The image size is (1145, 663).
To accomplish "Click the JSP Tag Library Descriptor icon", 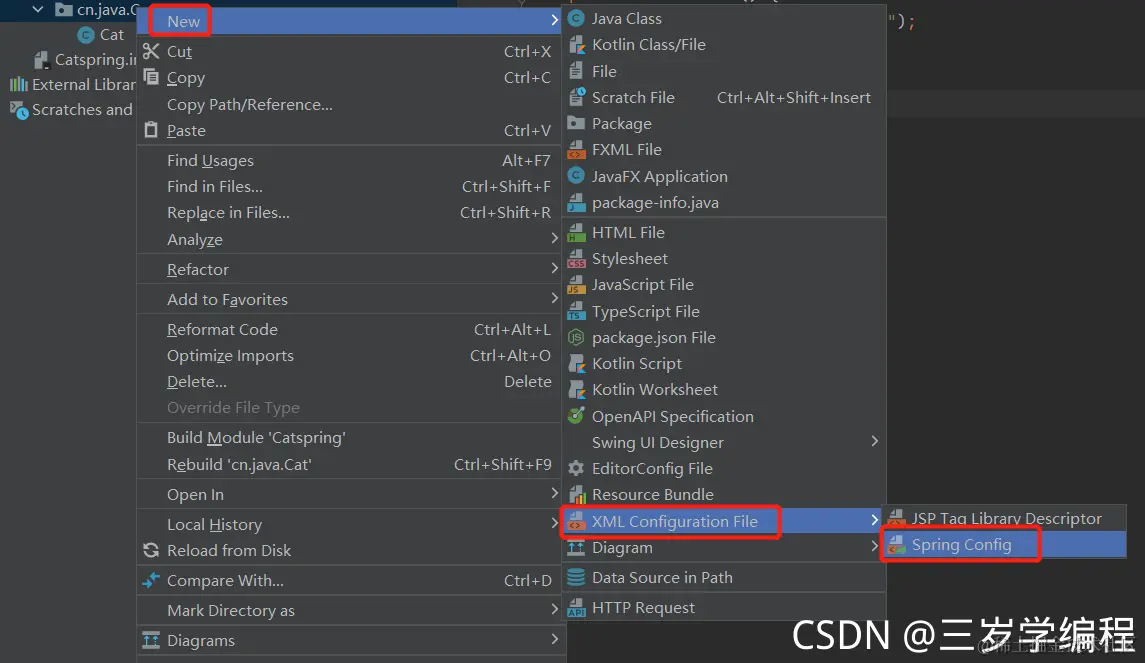I will 896,518.
